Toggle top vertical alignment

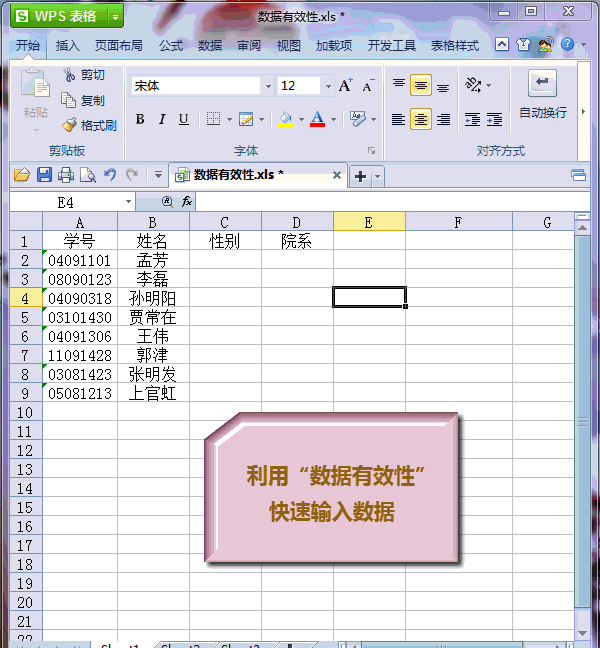[x=399, y=85]
